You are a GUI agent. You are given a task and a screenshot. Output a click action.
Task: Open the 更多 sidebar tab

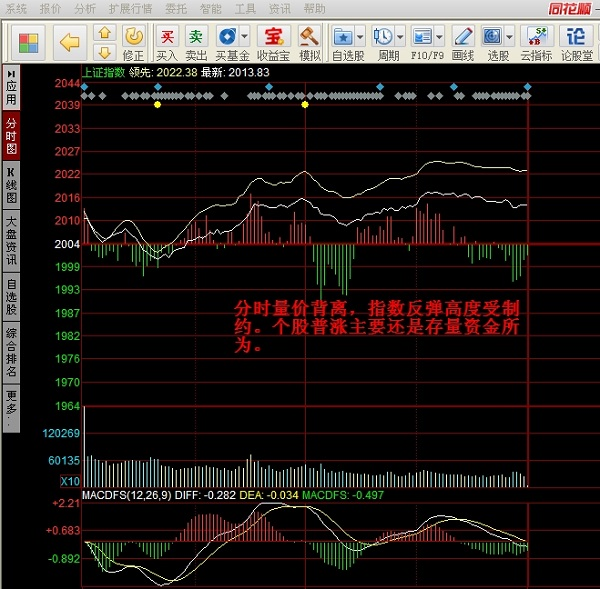point(11,409)
